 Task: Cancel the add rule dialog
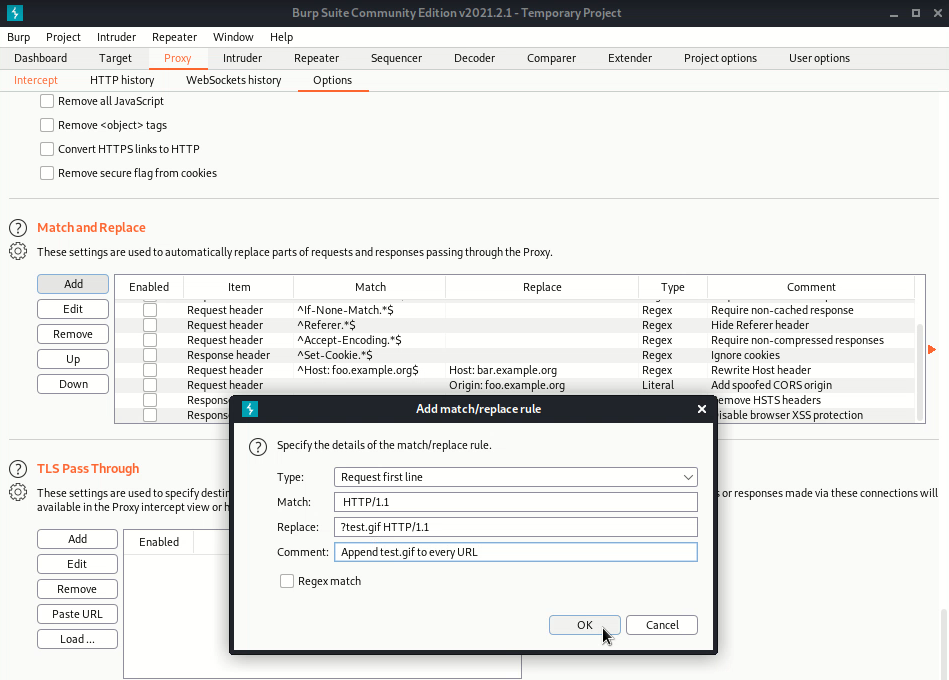pyautogui.click(x=662, y=625)
